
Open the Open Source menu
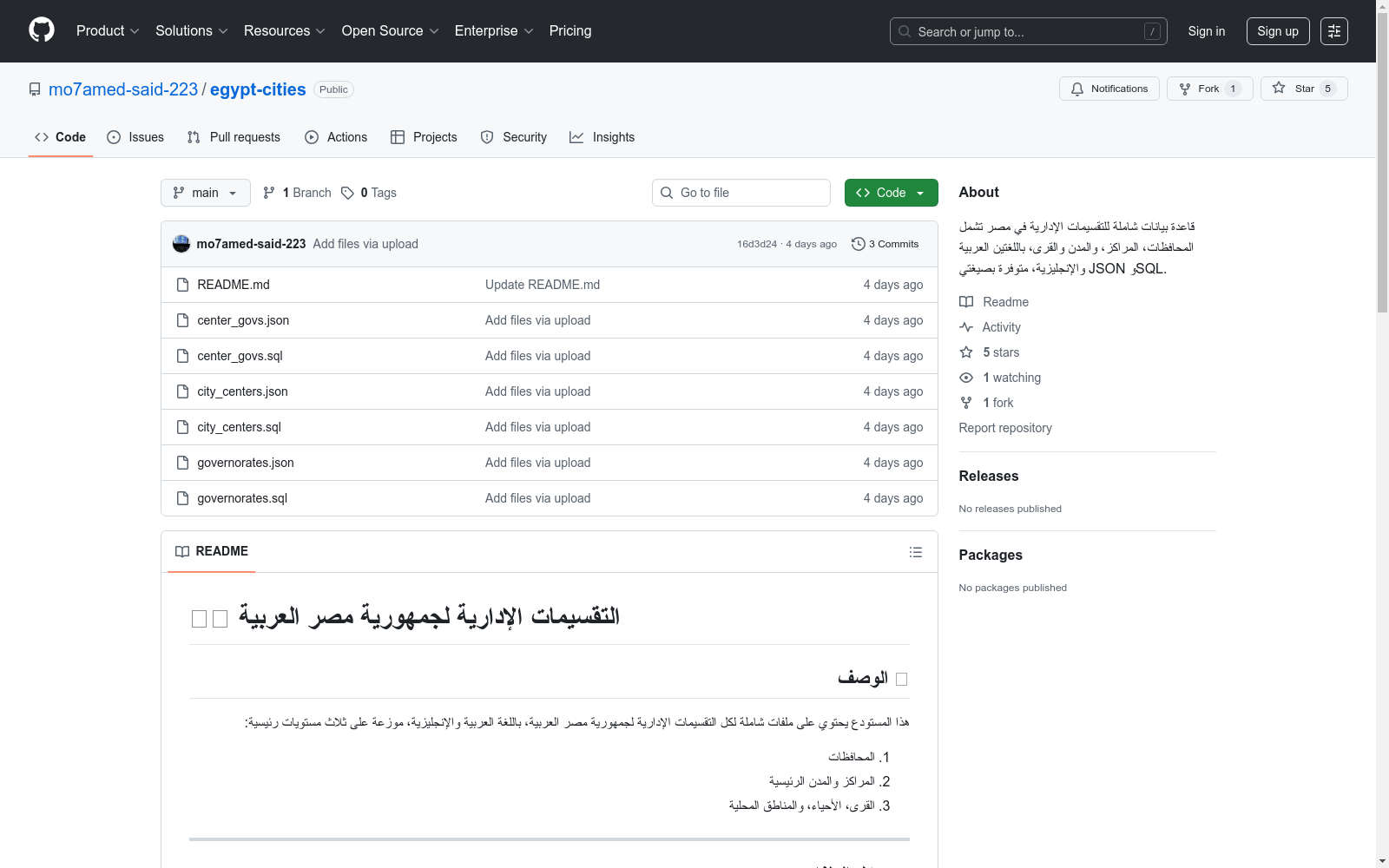[x=391, y=30]
